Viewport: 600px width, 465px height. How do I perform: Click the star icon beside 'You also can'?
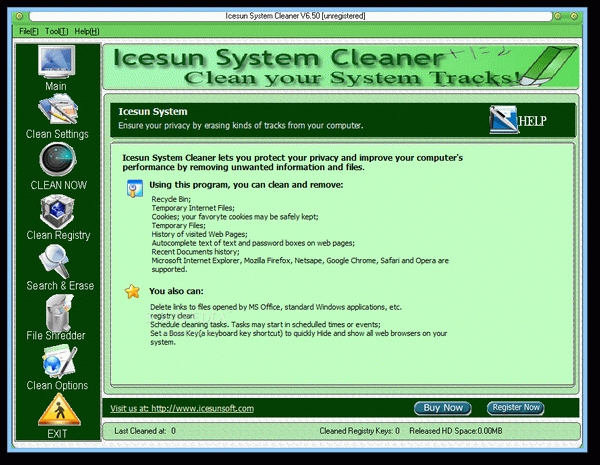[x=132, y=292]
